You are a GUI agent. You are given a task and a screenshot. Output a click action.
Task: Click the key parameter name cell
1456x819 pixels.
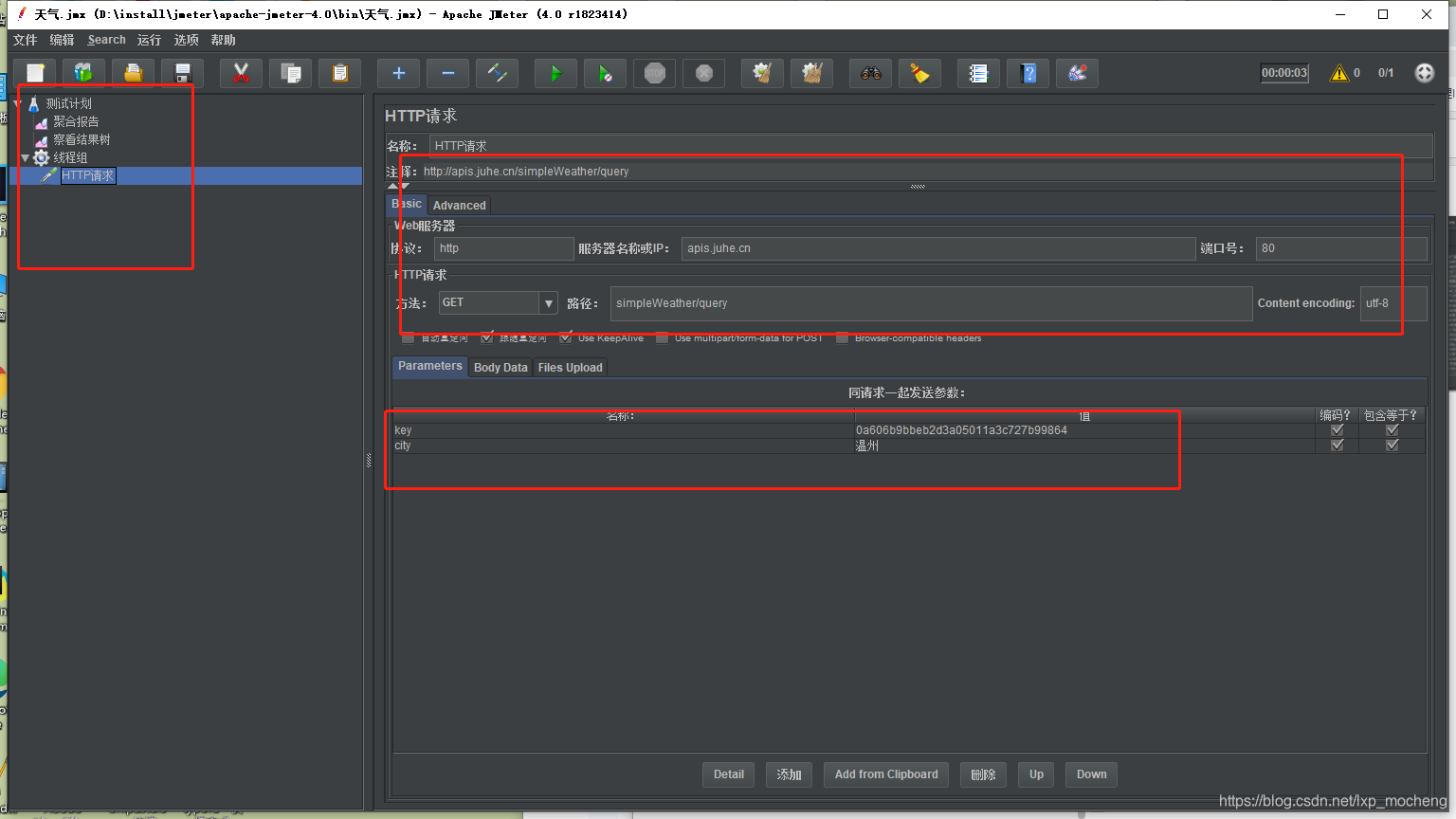(x=623, y=430)
